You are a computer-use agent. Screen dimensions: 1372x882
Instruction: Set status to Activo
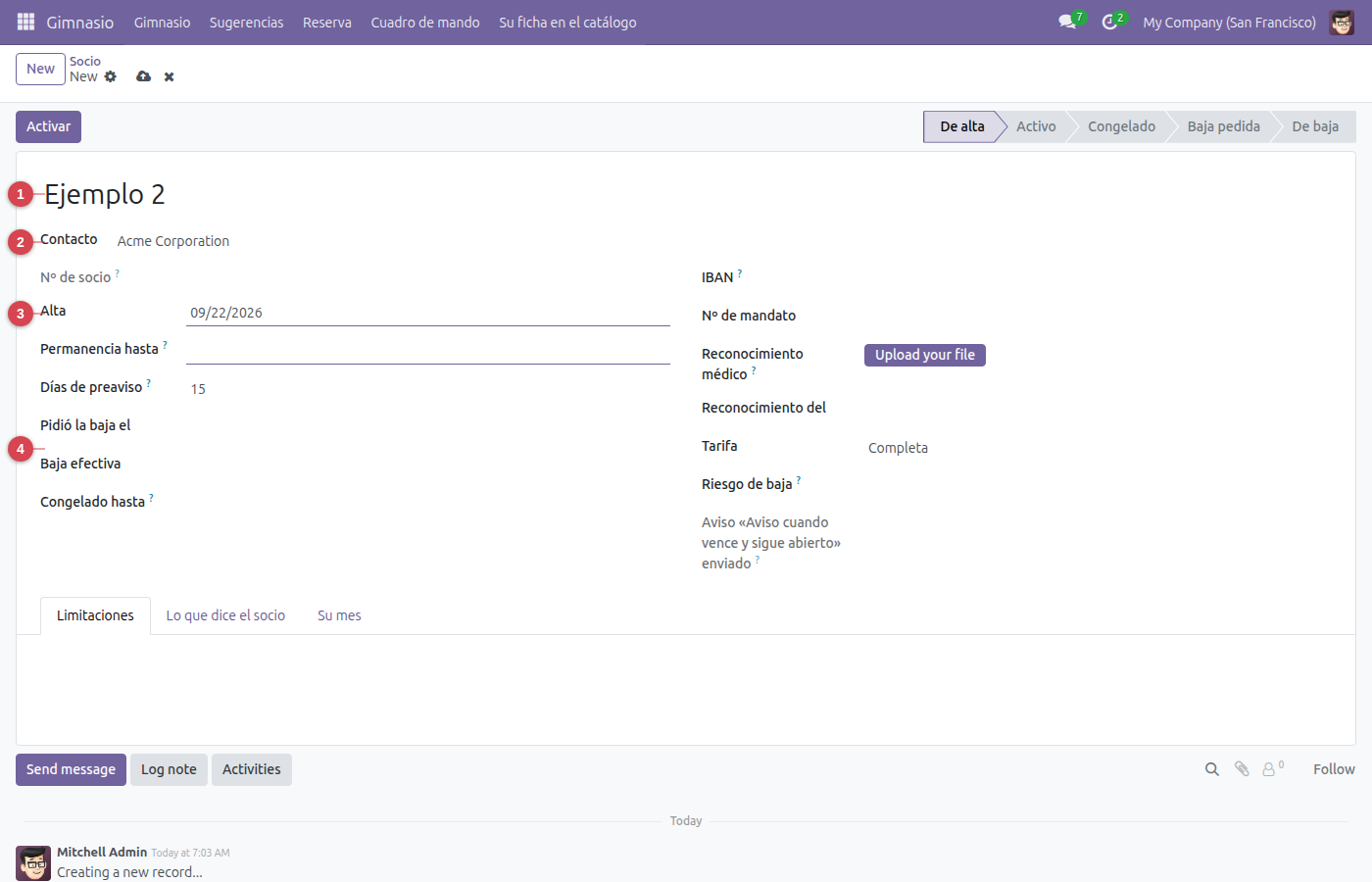point(1036,126)
